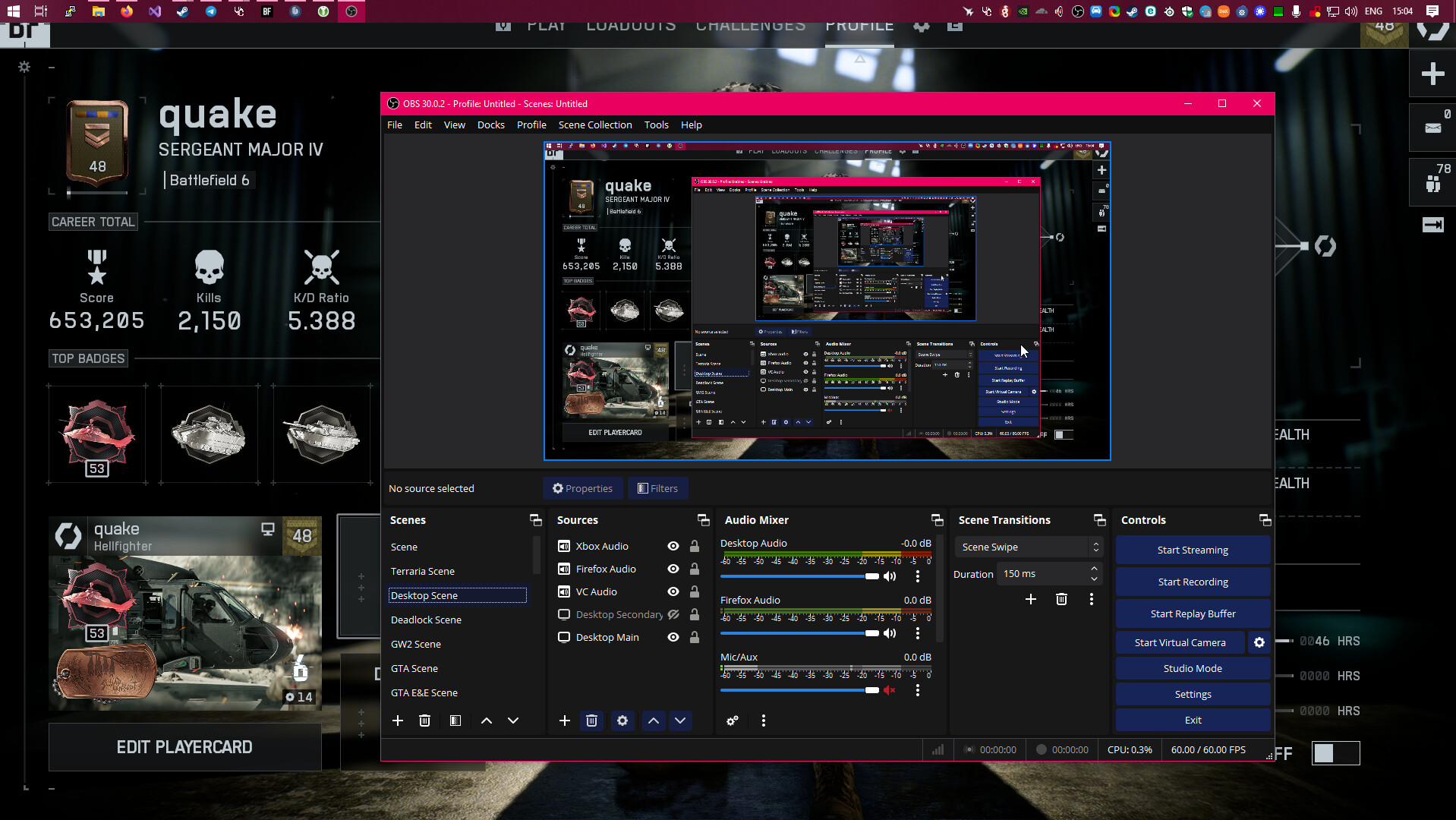Open the Scene Collection menu
Image resolution: width=1456 pixels, height=820 pixels.
[x=594, y=125]
